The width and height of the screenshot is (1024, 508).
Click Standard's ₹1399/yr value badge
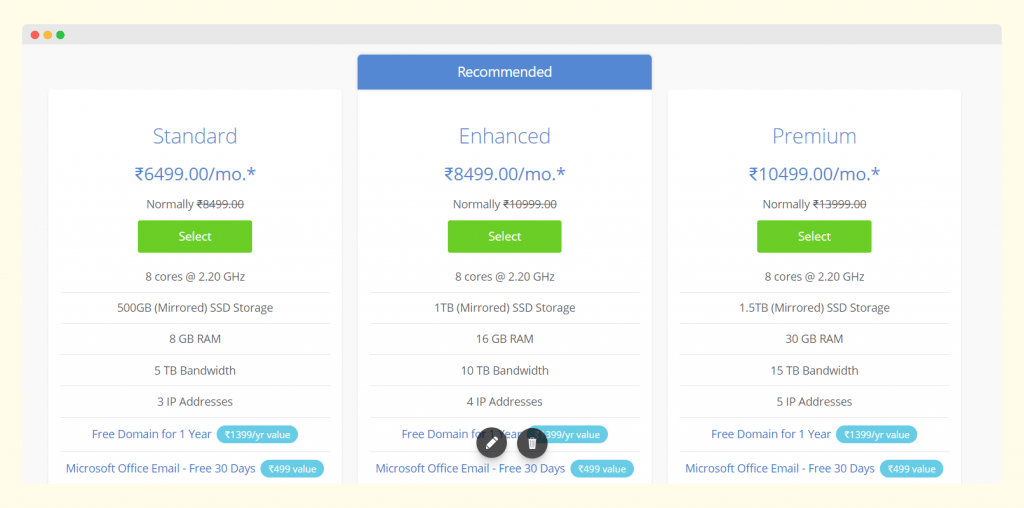(x=258, y=435)
